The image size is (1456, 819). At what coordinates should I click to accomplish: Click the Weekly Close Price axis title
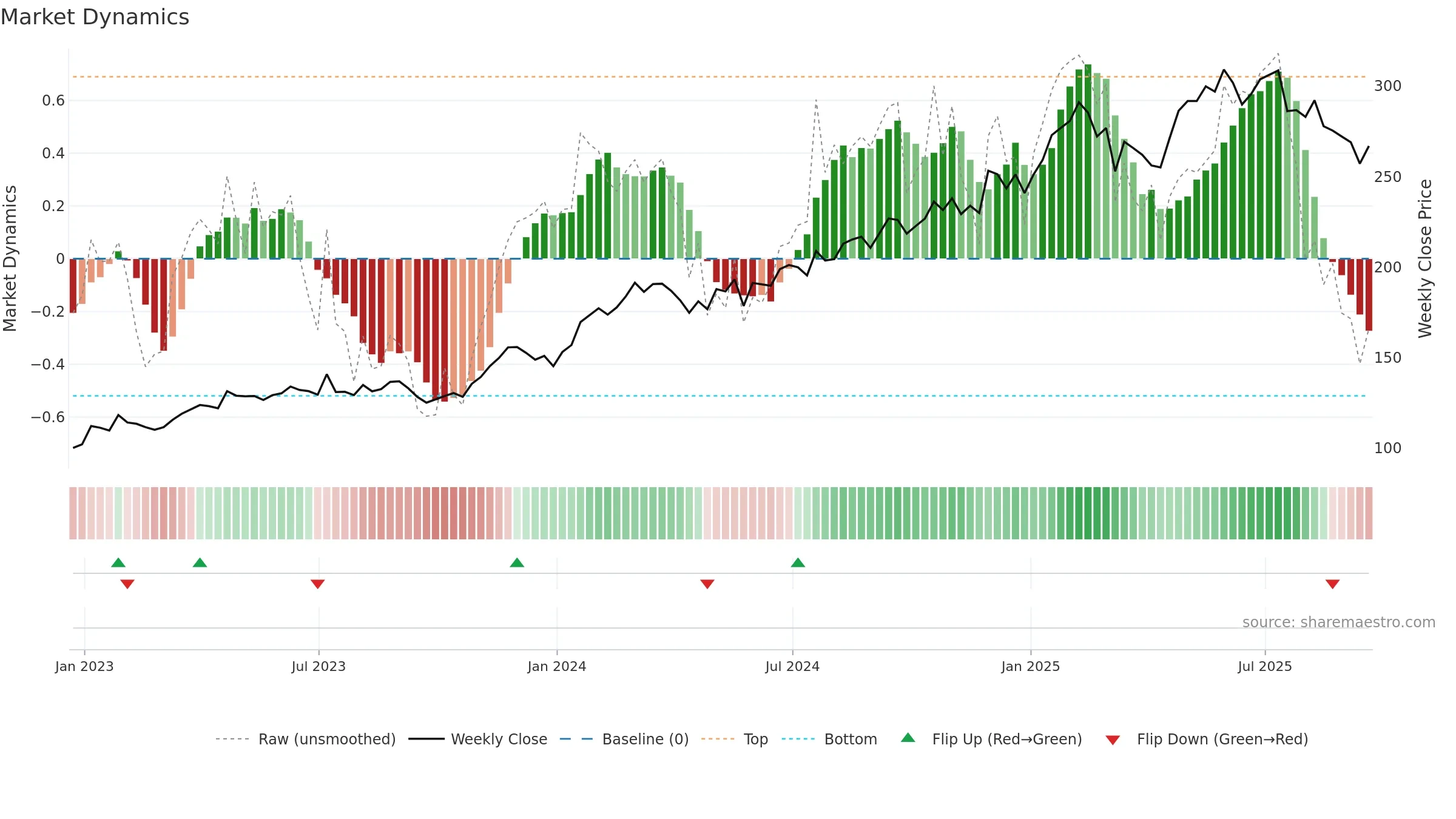(1425, 258)
